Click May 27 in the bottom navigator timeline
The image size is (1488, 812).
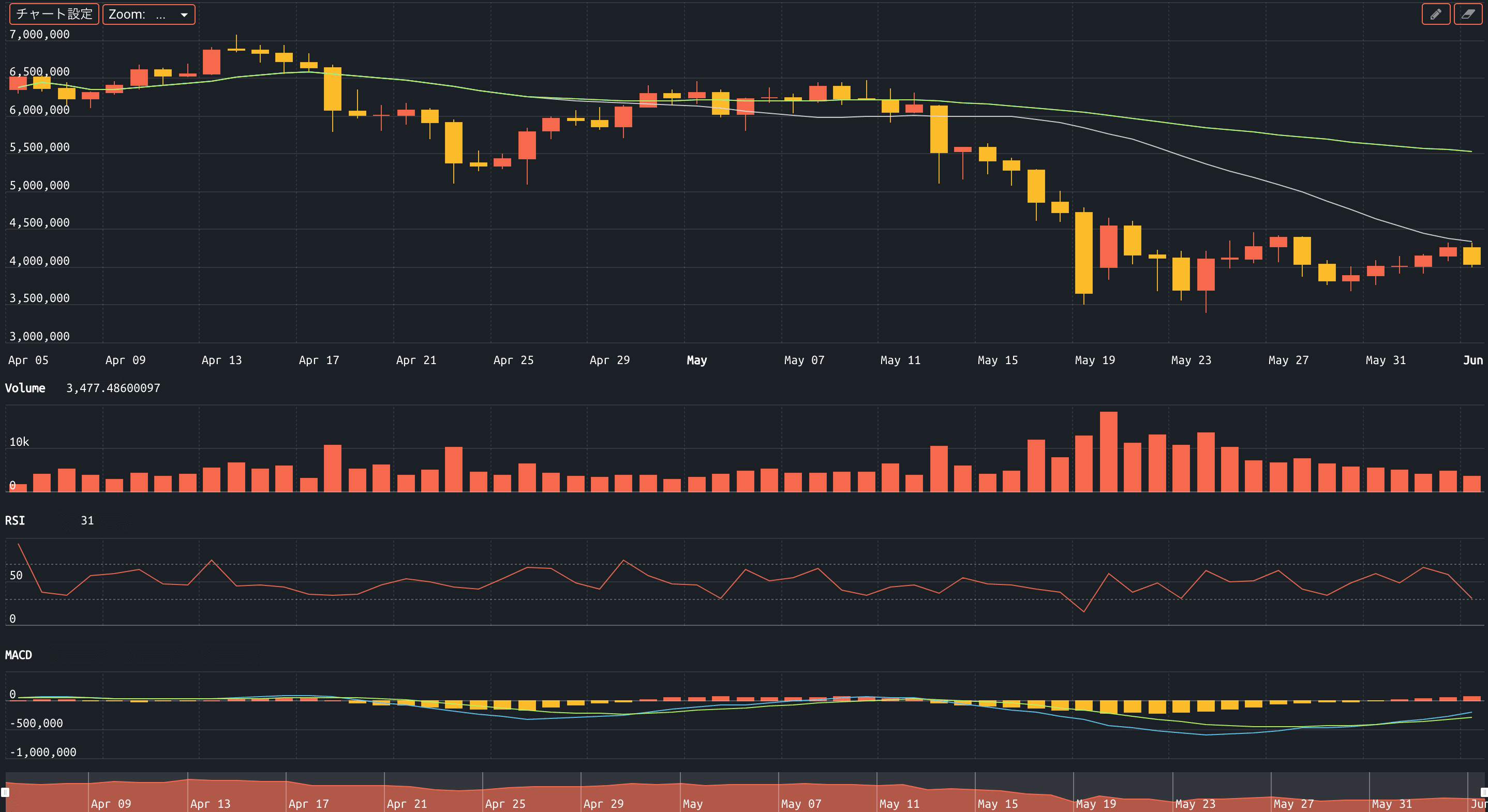1293,804
